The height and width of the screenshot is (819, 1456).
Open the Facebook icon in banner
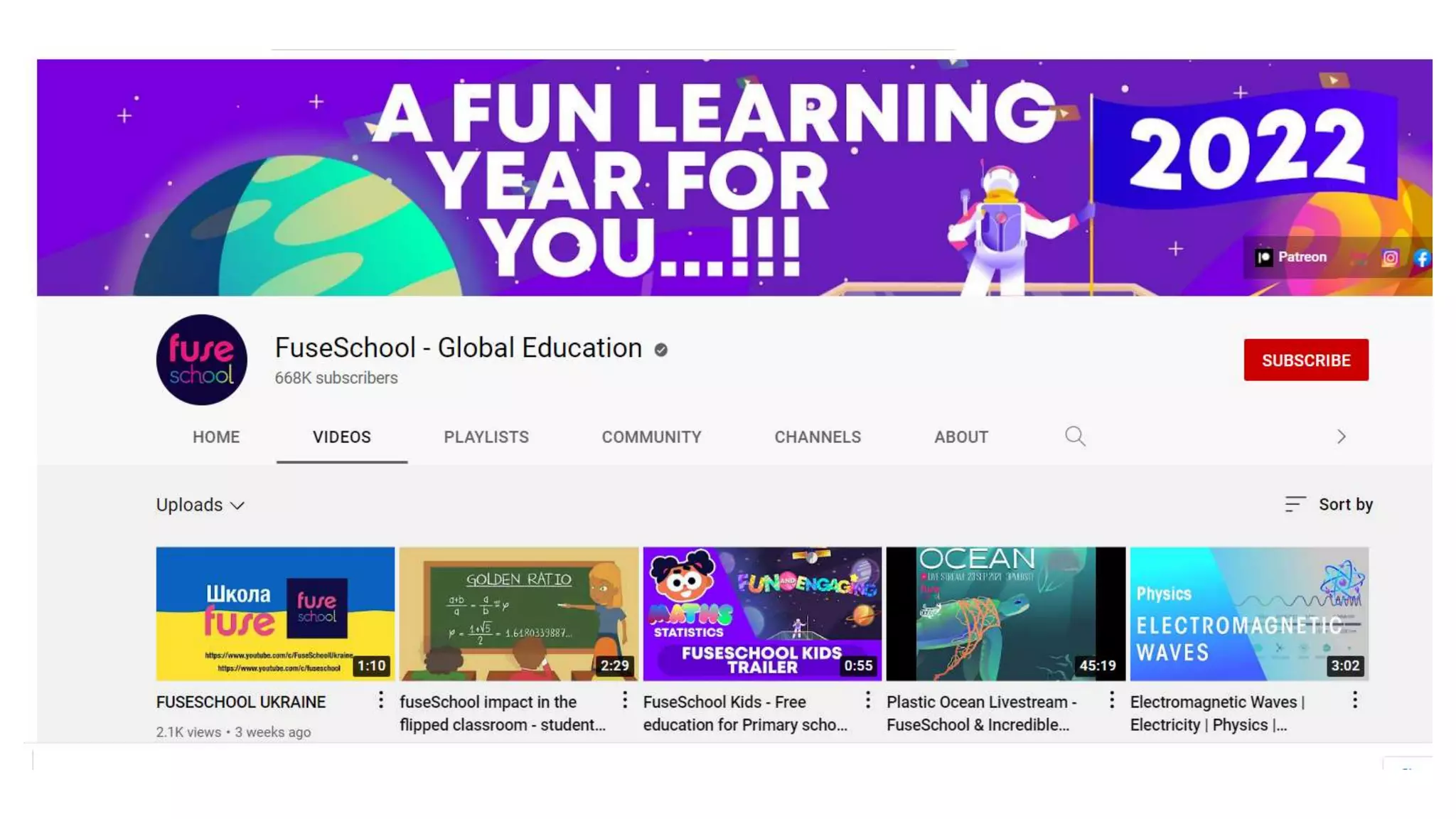[1422, 258]
